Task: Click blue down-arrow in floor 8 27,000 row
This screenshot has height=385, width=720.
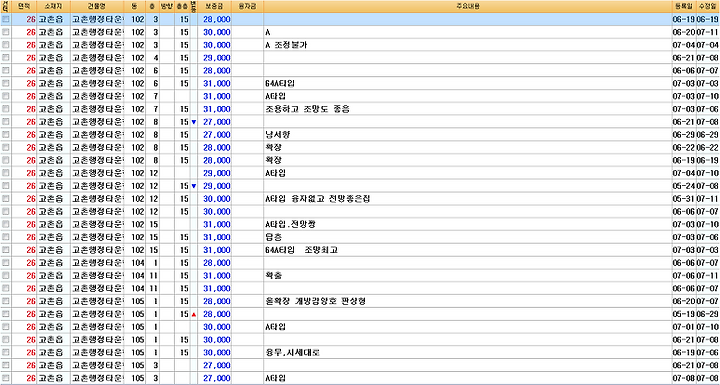Action: [x=193, y=122]
